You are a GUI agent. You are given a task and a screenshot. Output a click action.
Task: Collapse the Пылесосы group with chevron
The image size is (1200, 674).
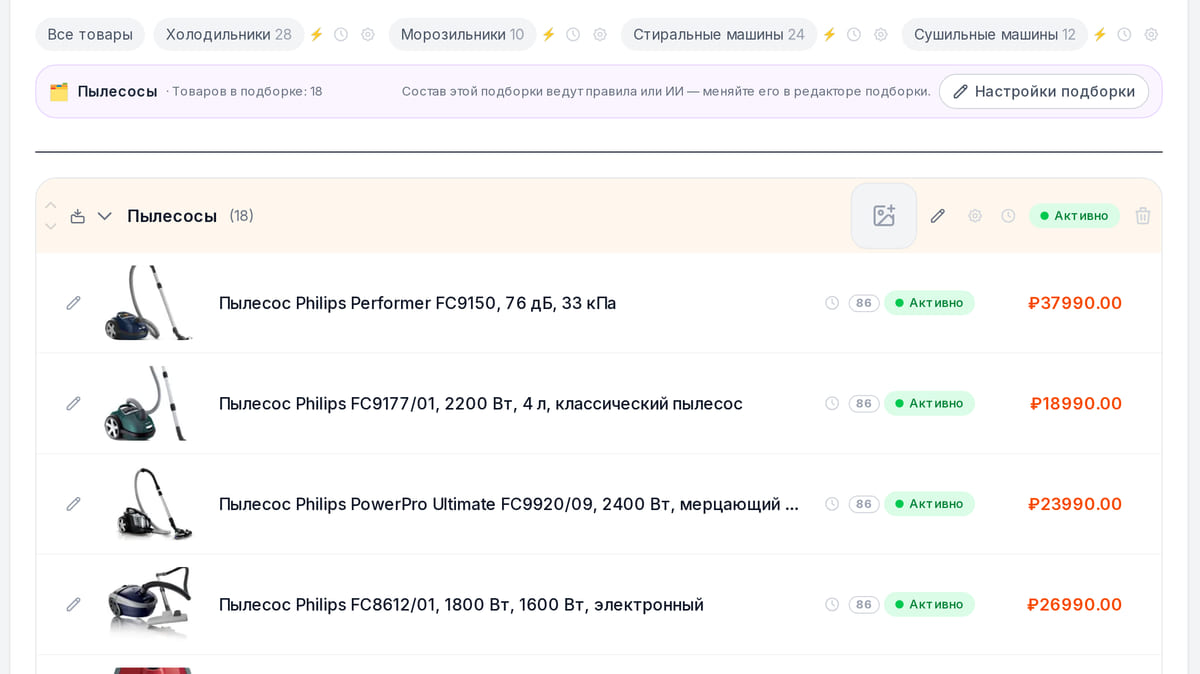[x=105, y=216]
